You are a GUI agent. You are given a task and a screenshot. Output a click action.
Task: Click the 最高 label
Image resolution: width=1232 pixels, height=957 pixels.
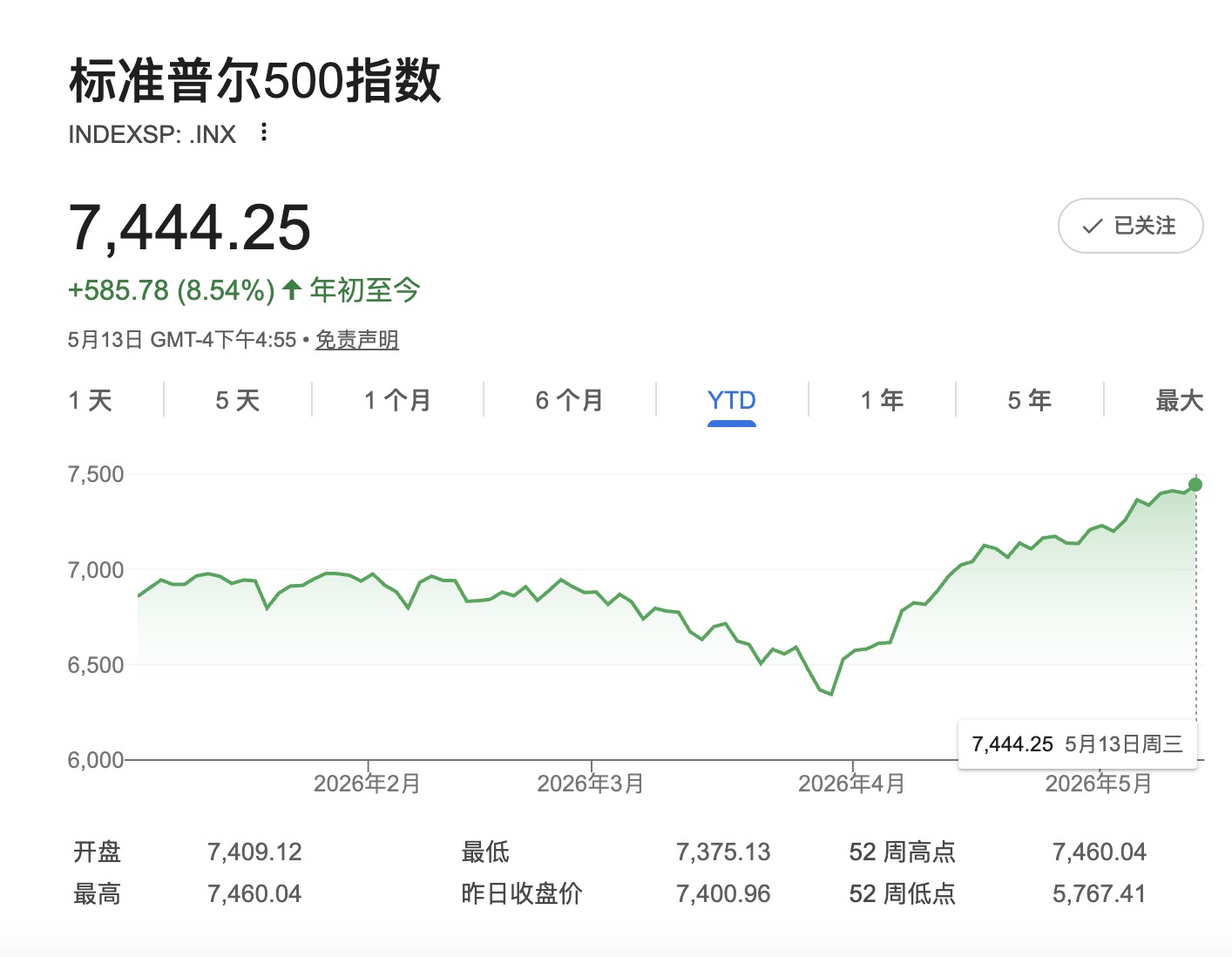[x=97, y=893]
